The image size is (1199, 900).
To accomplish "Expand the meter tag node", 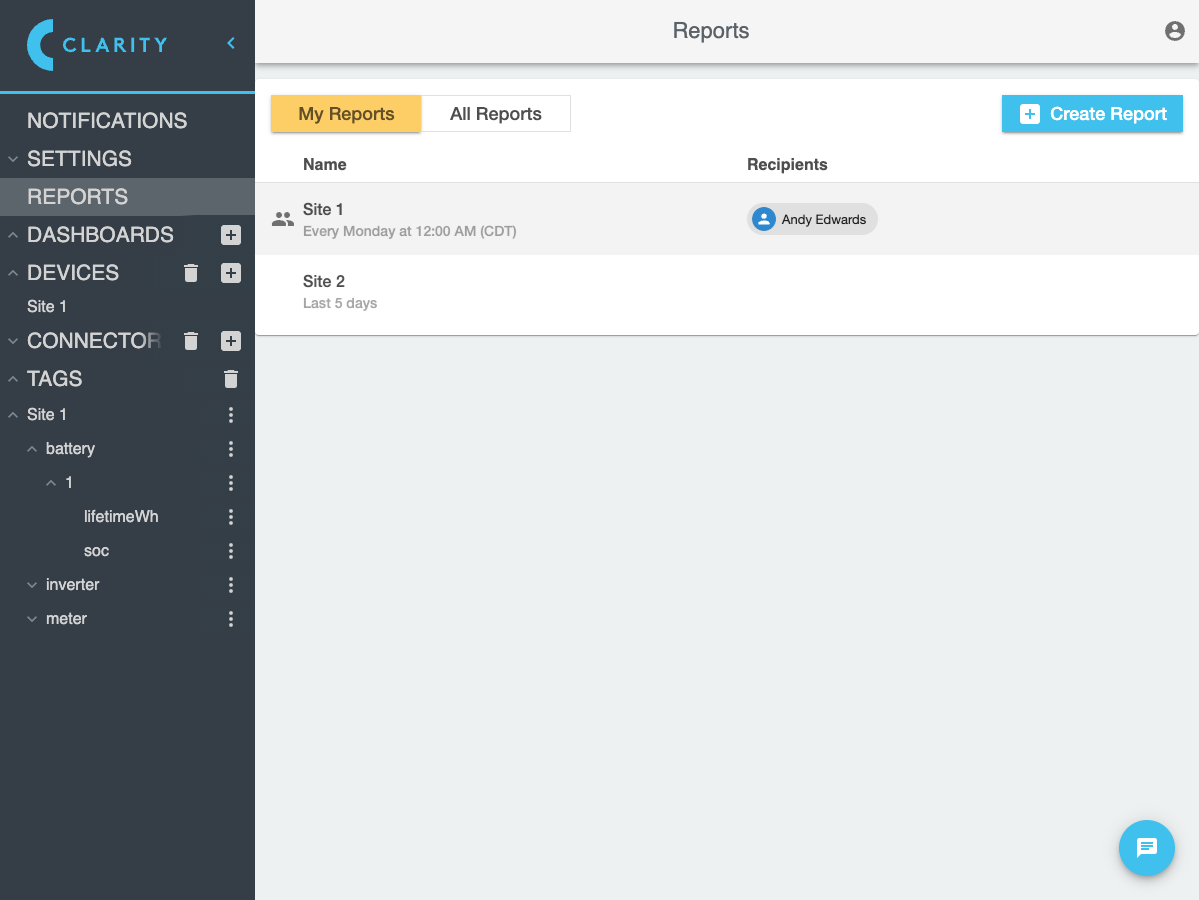I will pyautogui.click(x=32, y=619).
